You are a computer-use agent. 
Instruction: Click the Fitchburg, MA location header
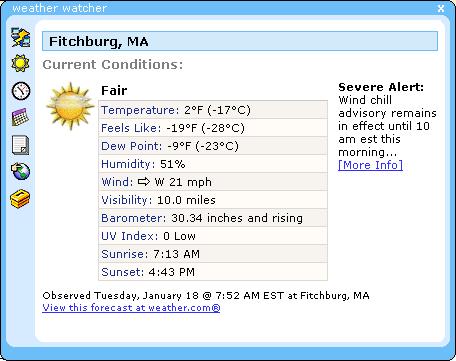click(240, 41)
